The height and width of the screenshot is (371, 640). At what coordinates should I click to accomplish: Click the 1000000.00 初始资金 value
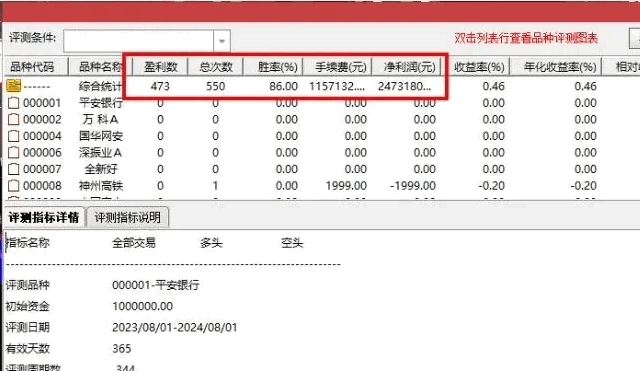click(x=142, y=306)
